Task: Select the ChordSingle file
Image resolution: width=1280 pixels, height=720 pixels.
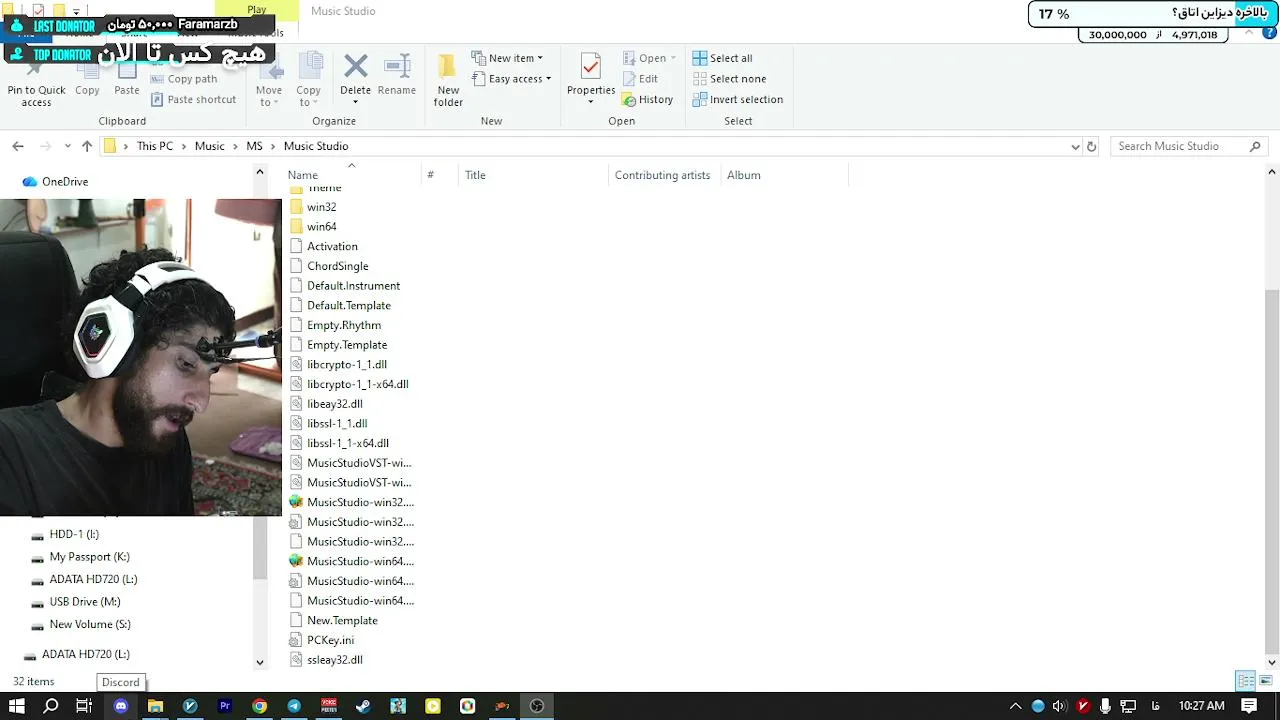Action: 338,266
